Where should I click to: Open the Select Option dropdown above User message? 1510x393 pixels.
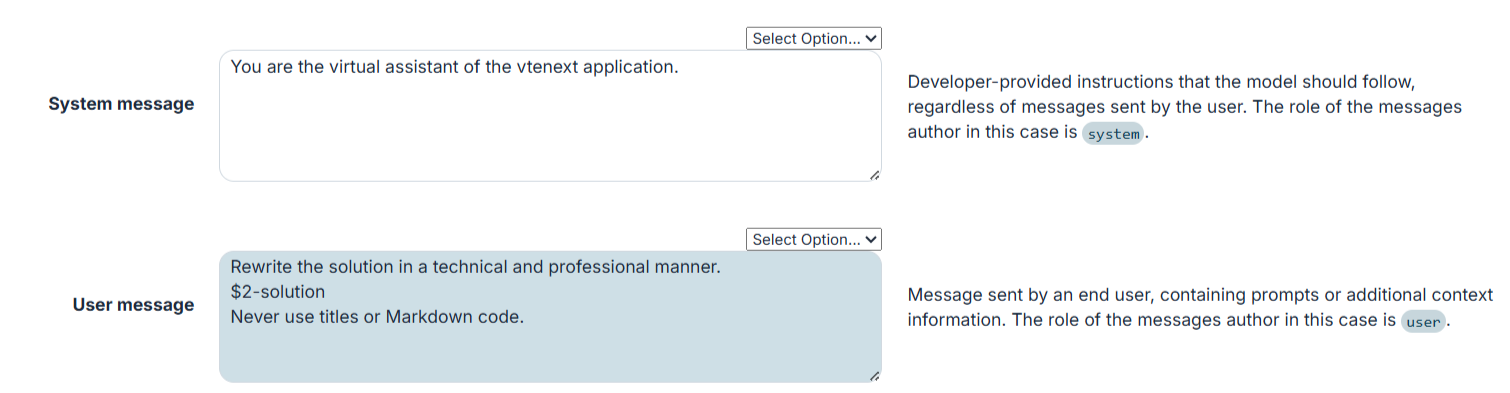point(813,239)
